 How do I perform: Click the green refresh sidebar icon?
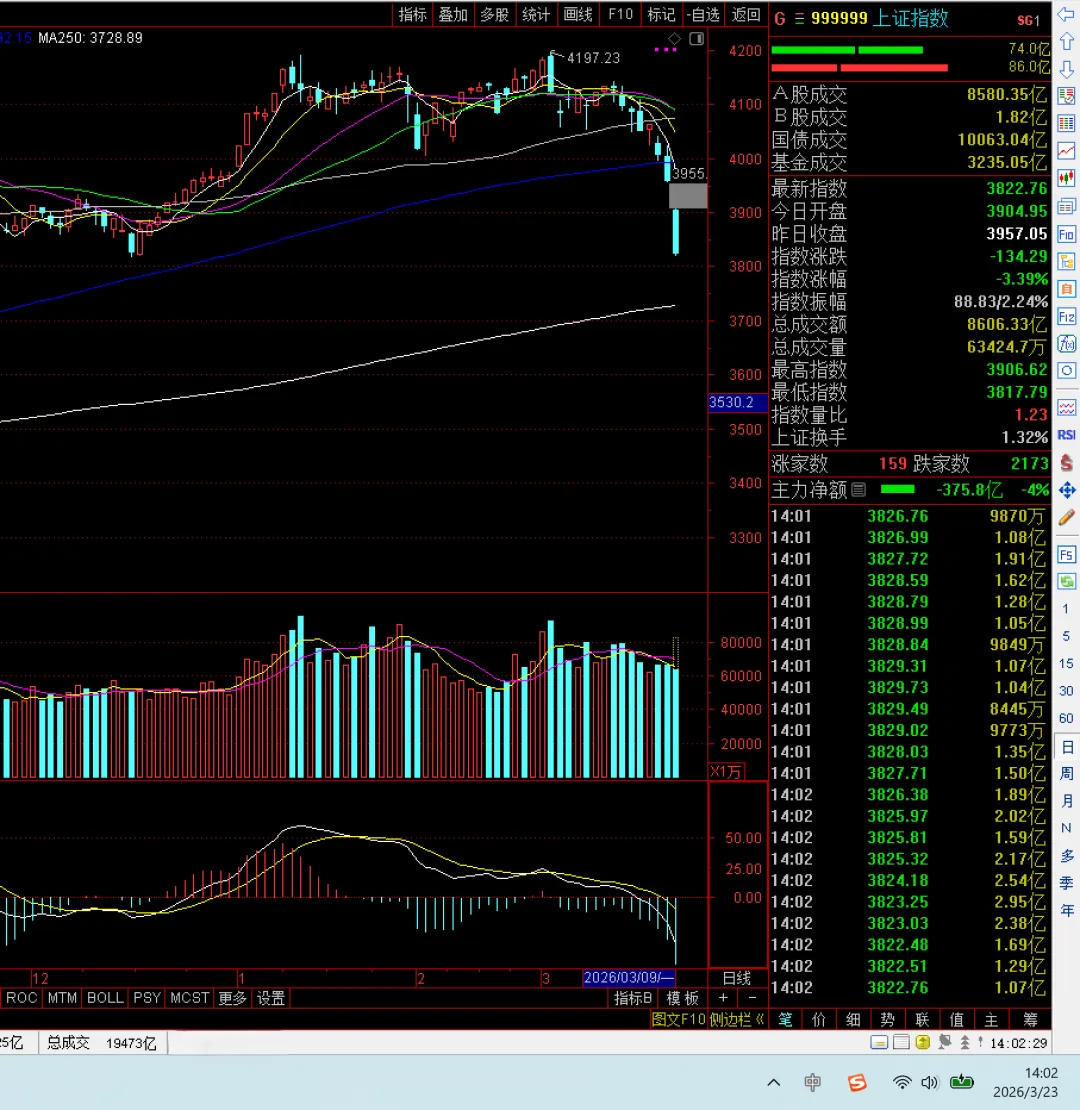pos(1066,582)
